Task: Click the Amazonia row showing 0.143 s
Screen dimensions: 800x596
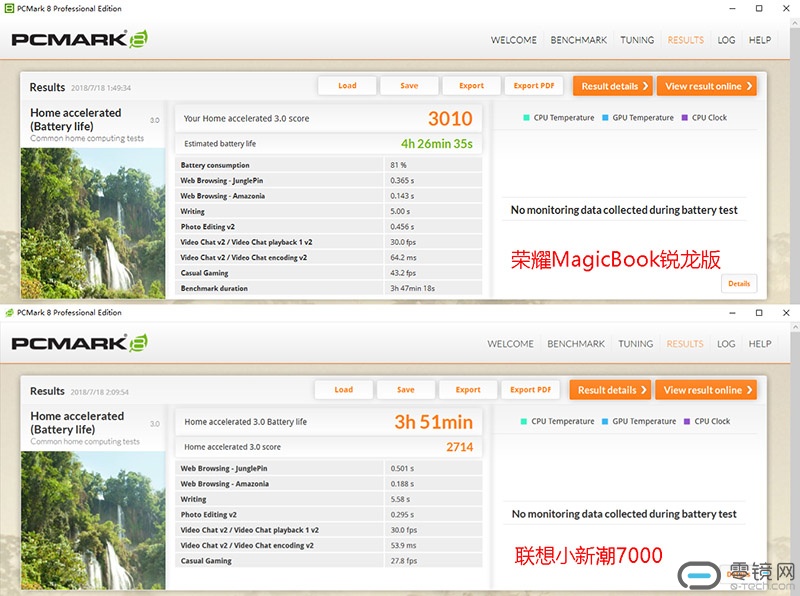Action: click(329, 195)
